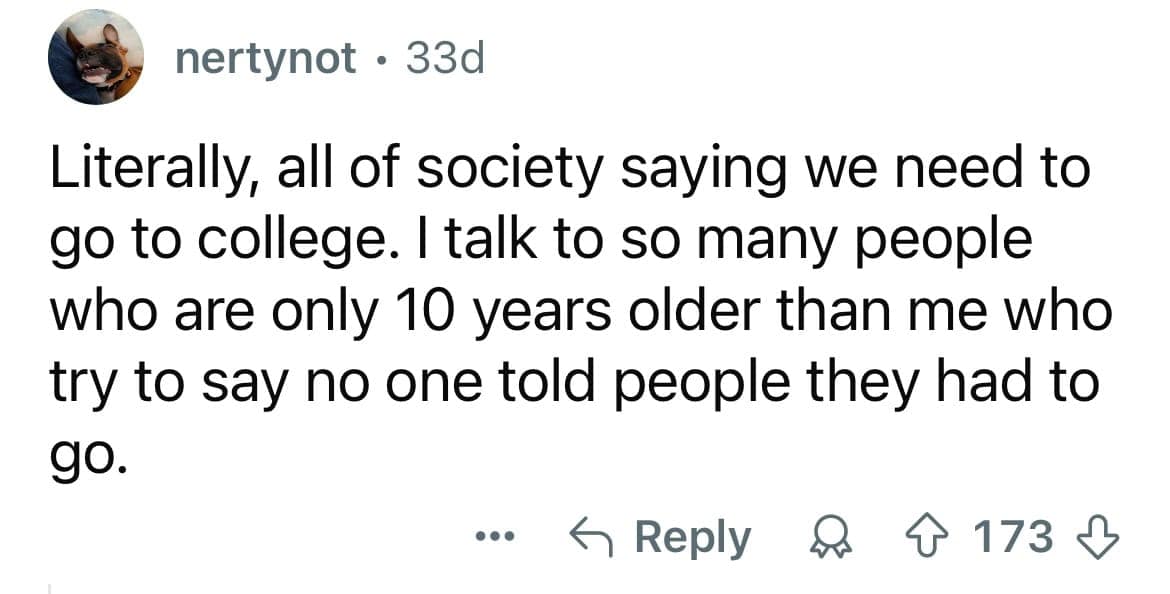1170x594 pixels.
Task: Click the Reply arrow icon
Action: click(589, 537)
